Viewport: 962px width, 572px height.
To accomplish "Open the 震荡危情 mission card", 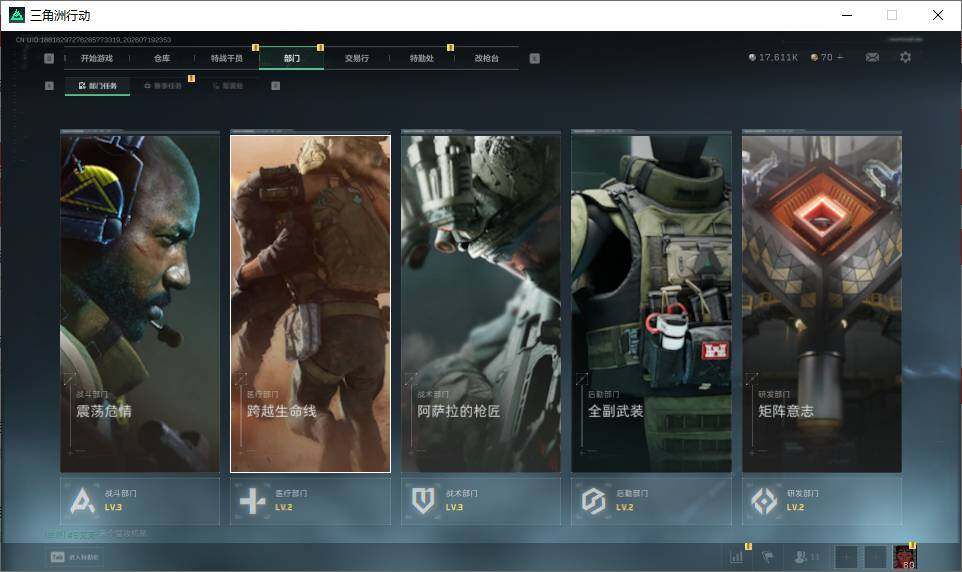I will tap(140, 304).
